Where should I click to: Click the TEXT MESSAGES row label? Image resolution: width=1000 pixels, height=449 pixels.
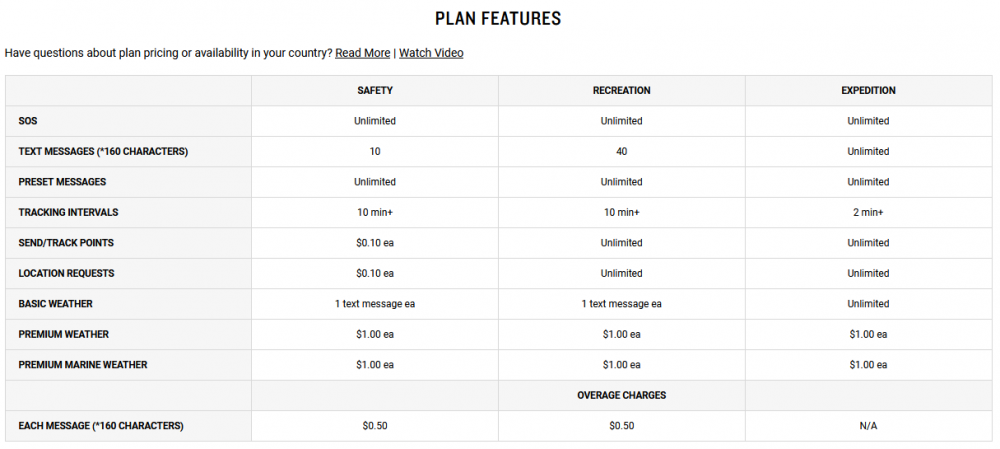pos(103,152)
